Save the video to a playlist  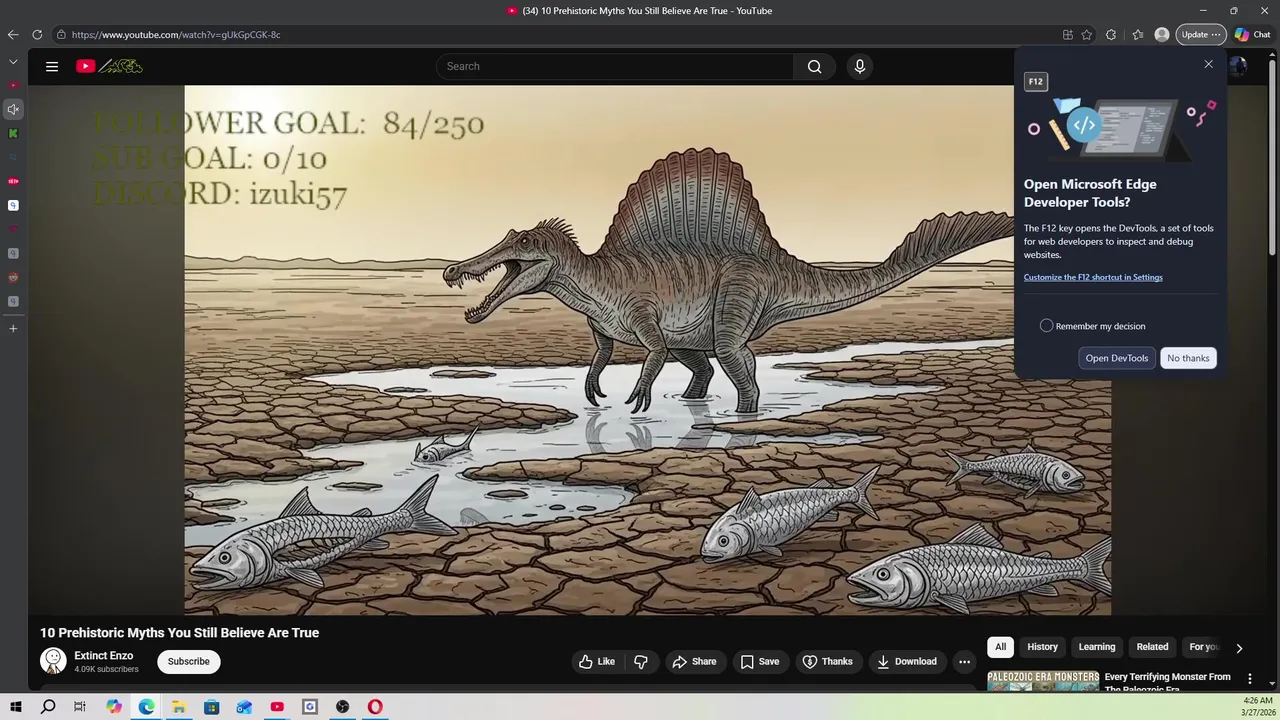pos(759,661)
